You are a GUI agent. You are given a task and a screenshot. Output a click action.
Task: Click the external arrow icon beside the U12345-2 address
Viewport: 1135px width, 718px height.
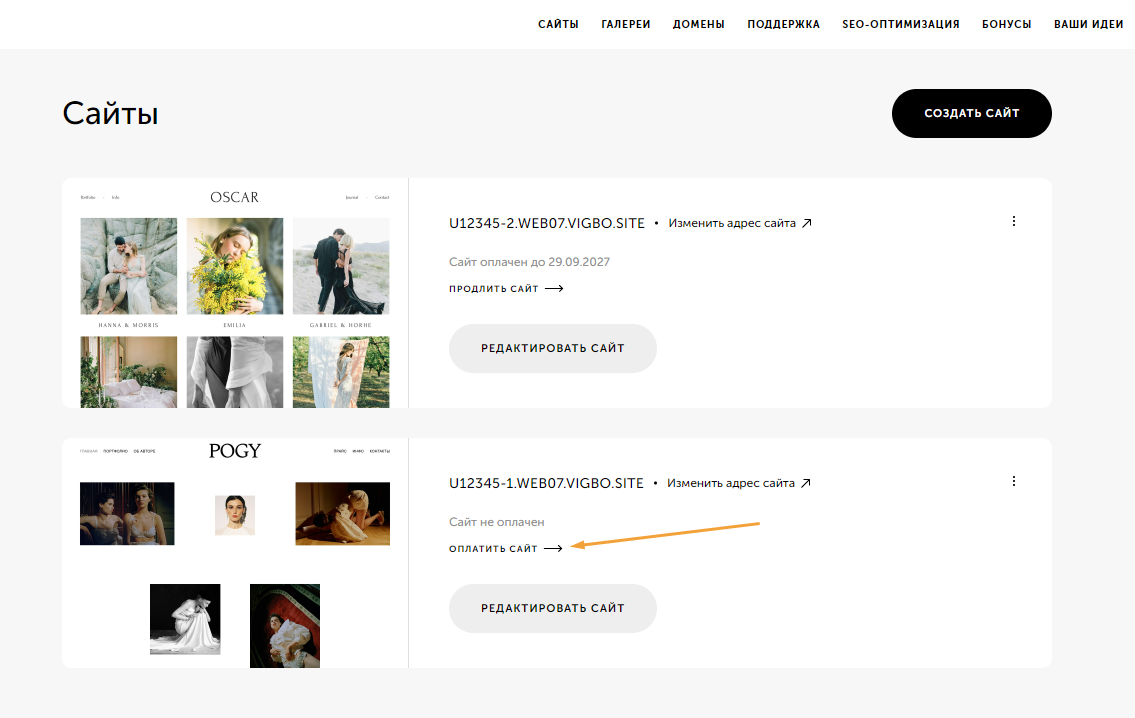[x=807, y=223]
